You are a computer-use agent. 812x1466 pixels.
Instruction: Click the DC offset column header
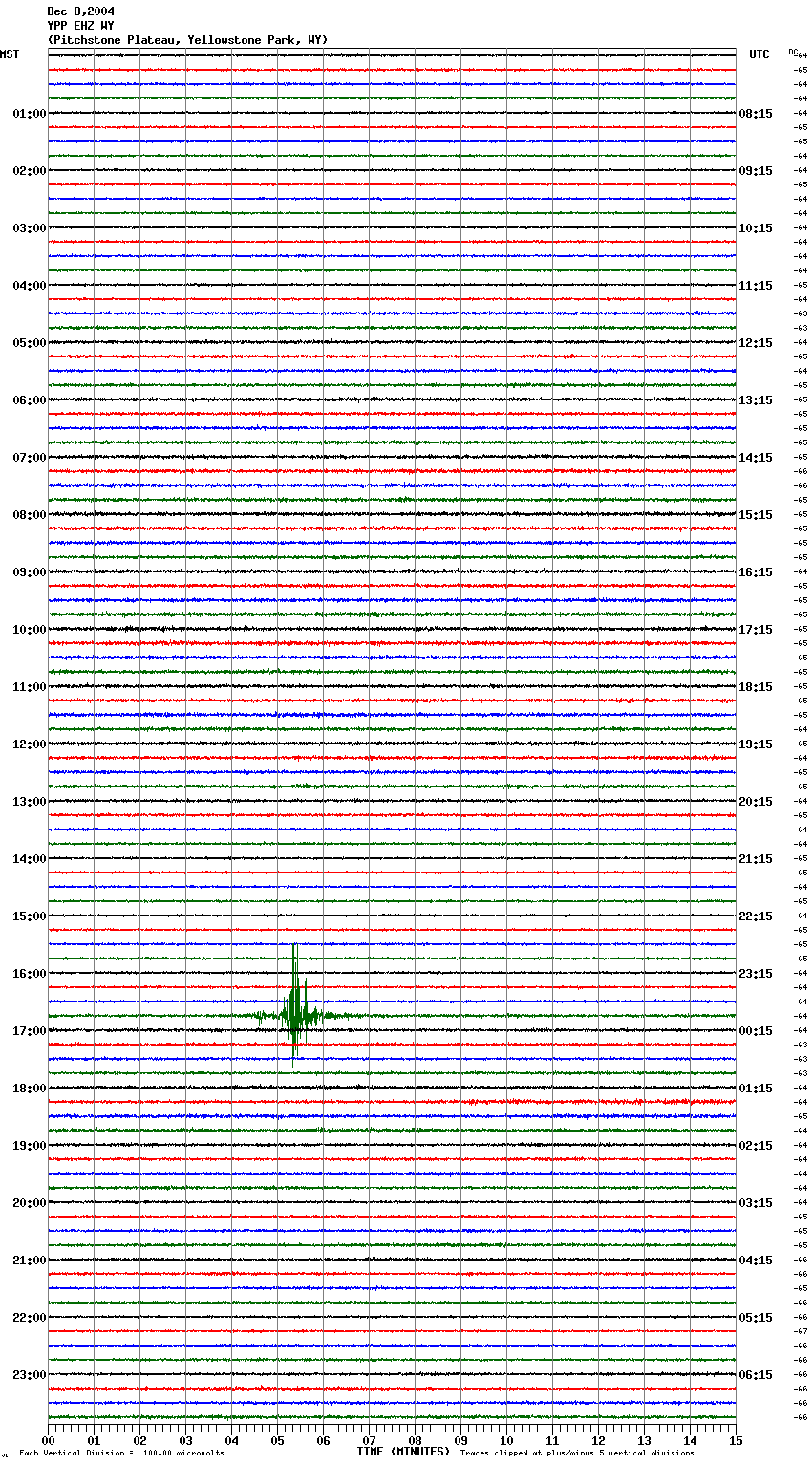click(793, 52)
